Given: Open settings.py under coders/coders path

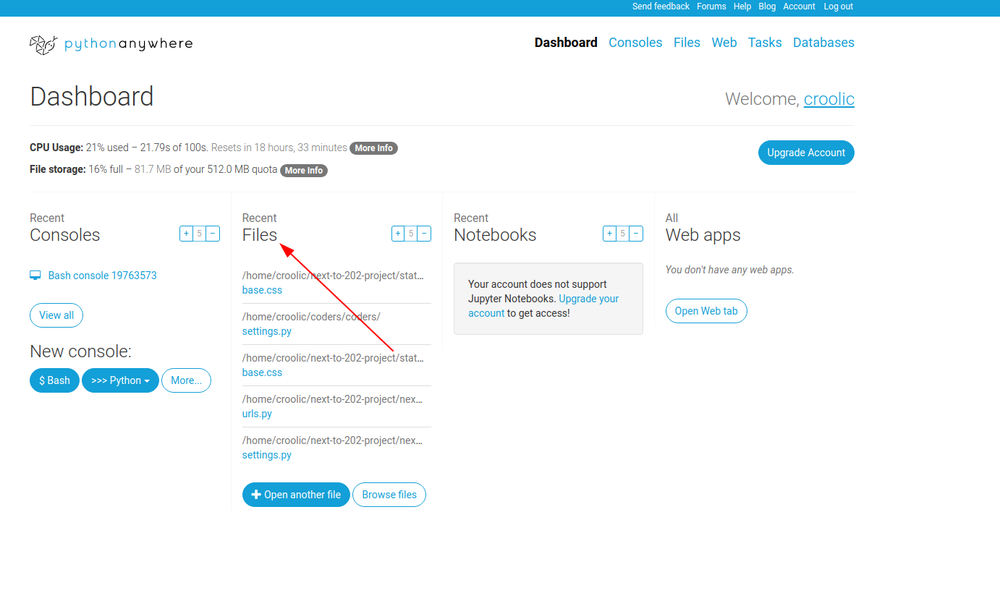Looking at the screenshot, I should tap(267, 332).
